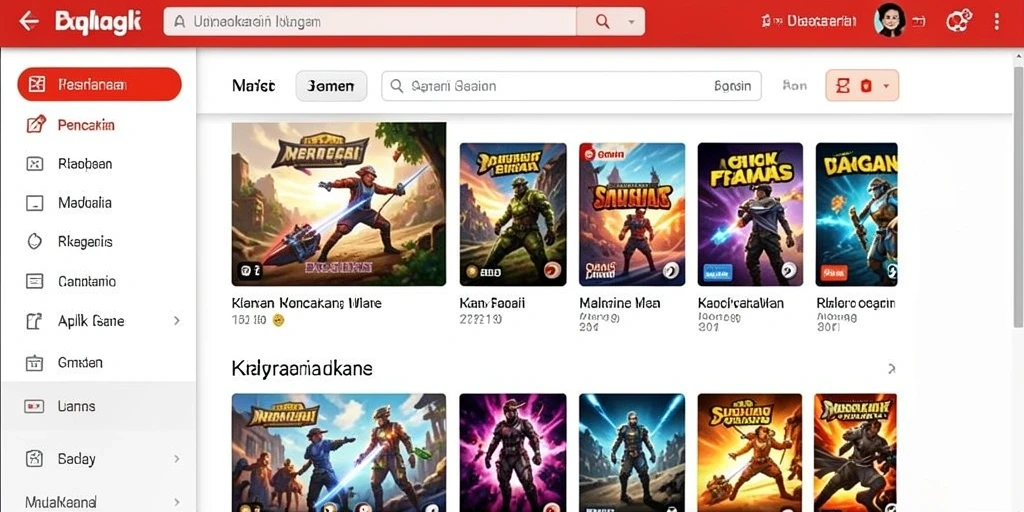Viewport: 1024px width, 512px height.
Task: Expand Kdyraaniadkane section with right chevron
Action: point(891,370)
